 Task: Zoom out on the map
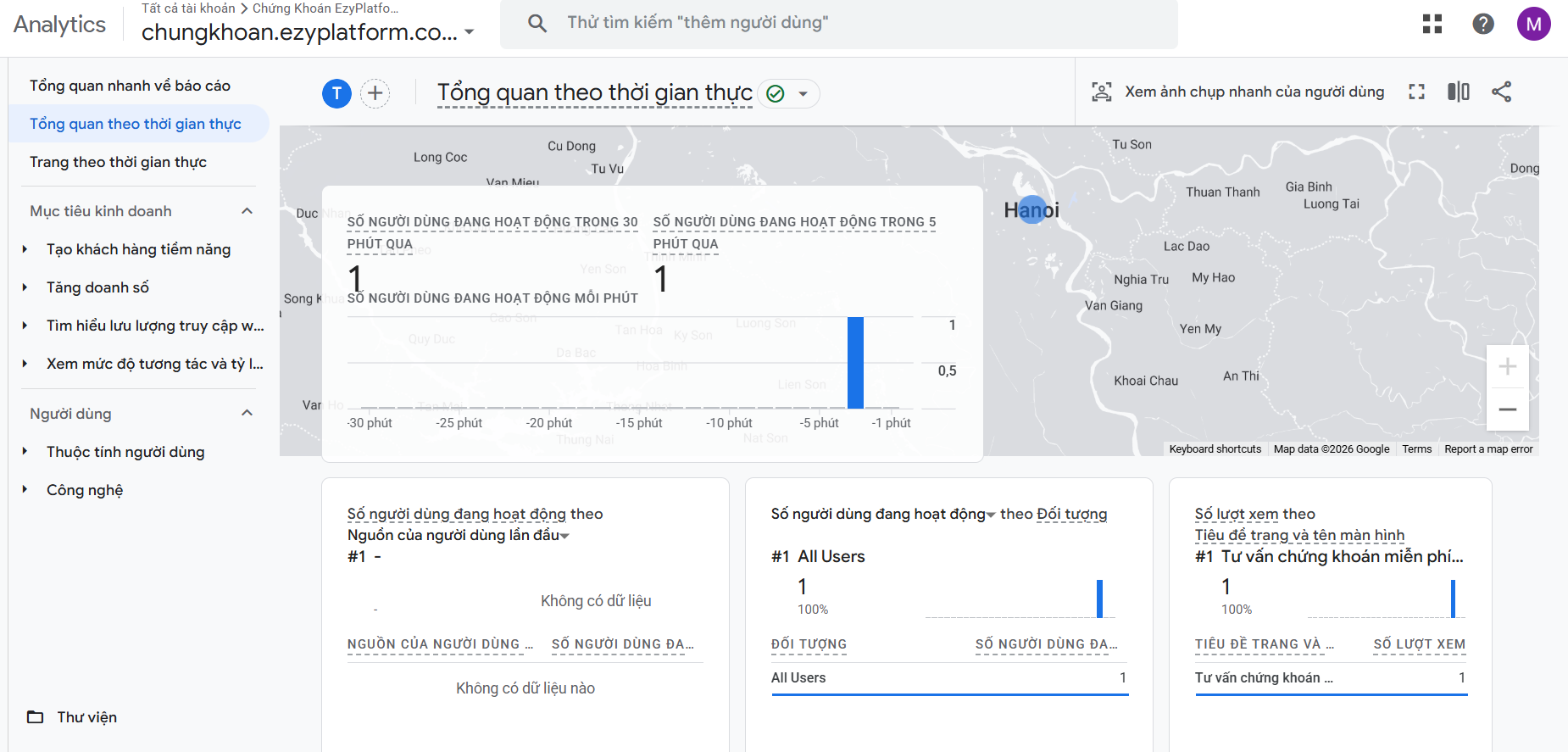tap(1508, 409)
